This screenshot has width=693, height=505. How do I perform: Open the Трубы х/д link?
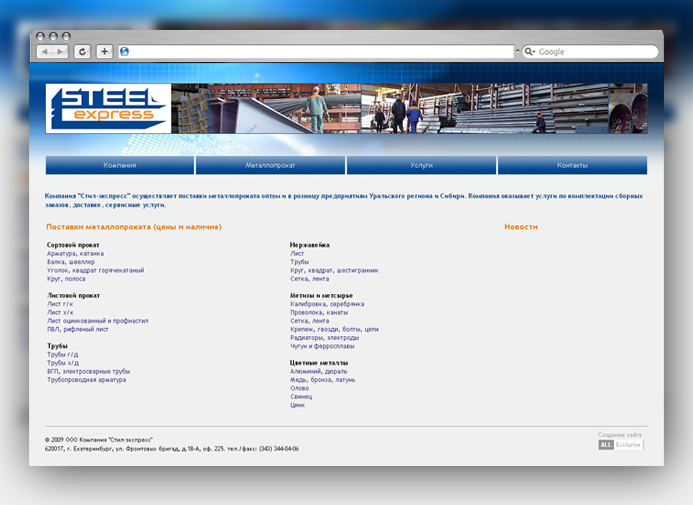[x=63, y=363]
